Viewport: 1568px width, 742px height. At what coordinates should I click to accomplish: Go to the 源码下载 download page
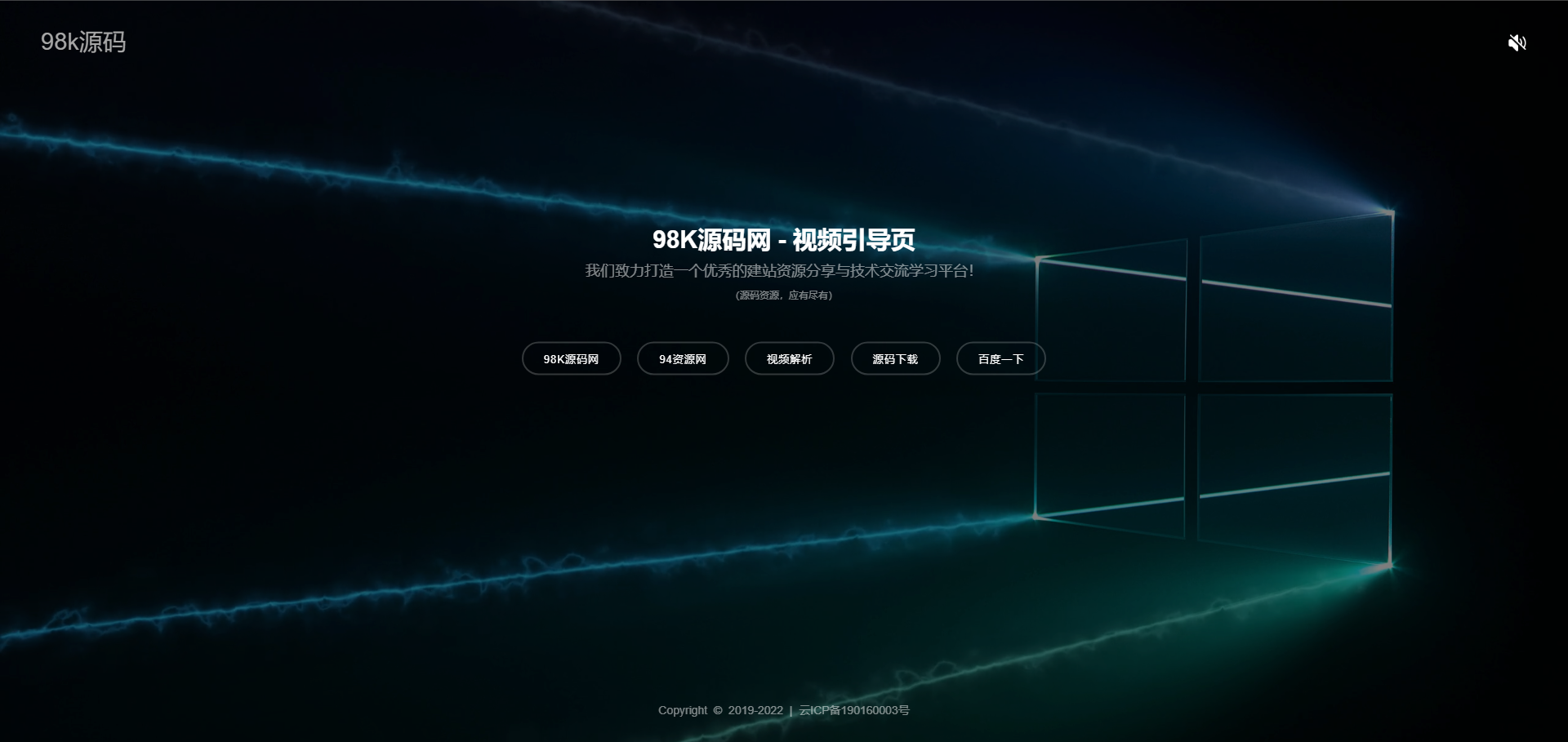[895, 358]
